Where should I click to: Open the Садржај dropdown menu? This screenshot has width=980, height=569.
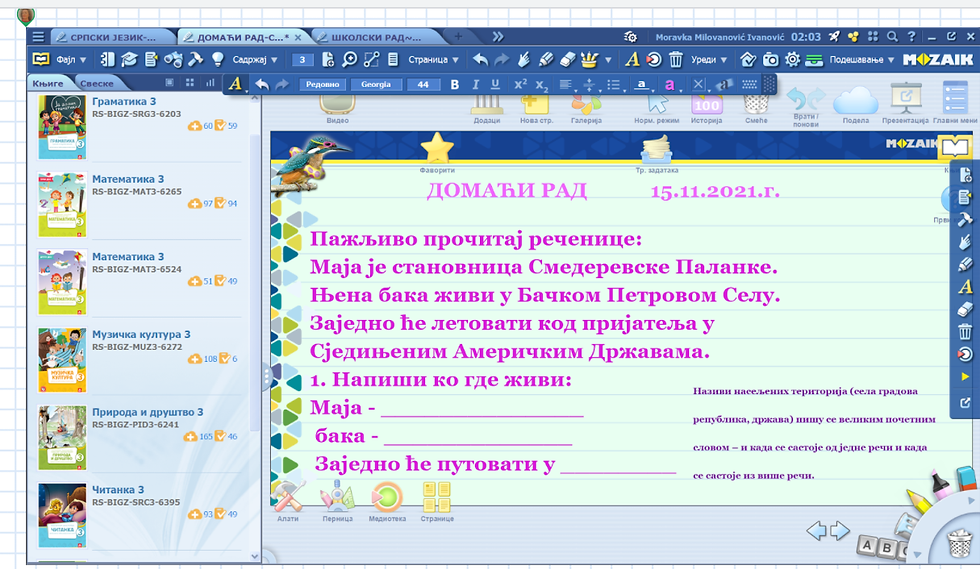click(255, 59)
